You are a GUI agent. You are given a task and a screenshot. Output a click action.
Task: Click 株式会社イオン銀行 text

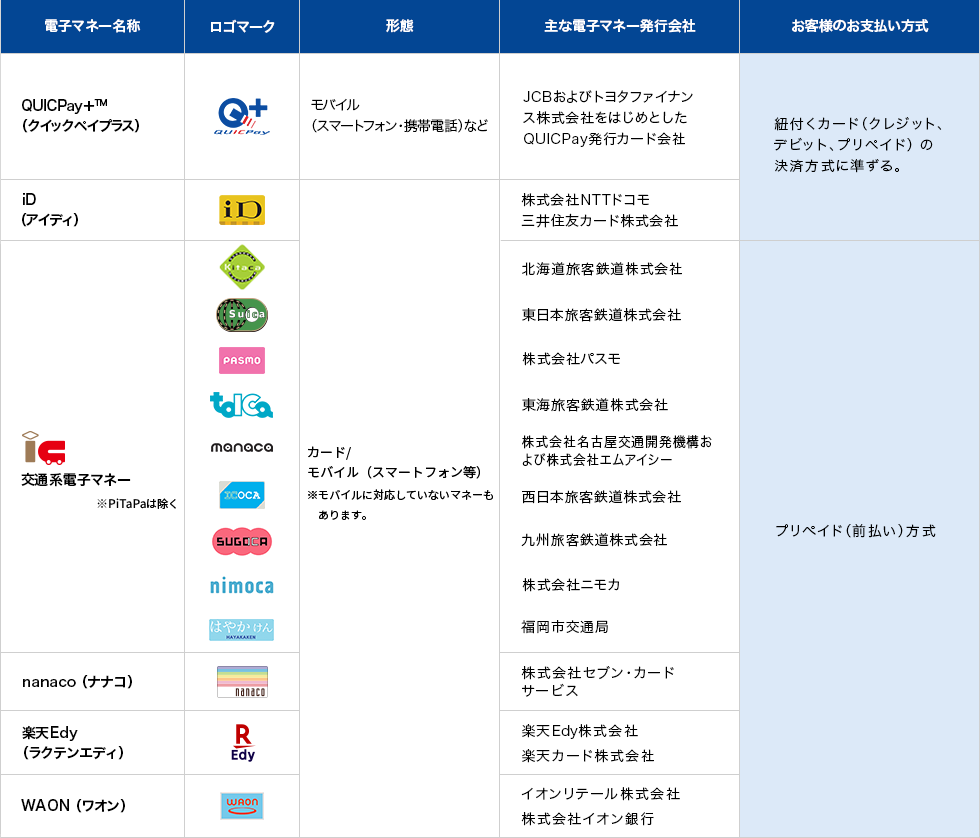588,819
